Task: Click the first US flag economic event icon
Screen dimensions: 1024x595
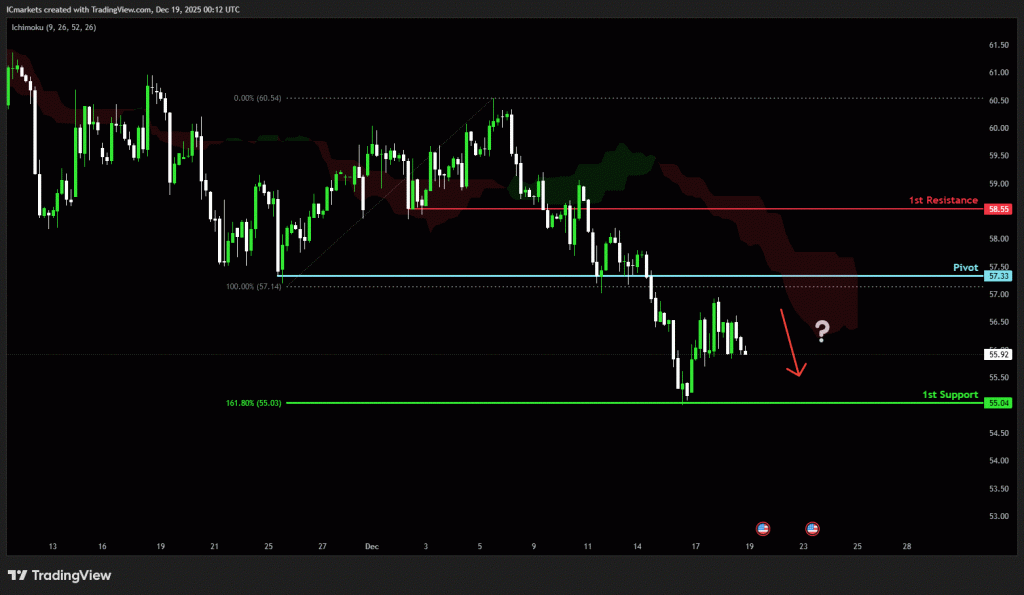Action: 762,527
